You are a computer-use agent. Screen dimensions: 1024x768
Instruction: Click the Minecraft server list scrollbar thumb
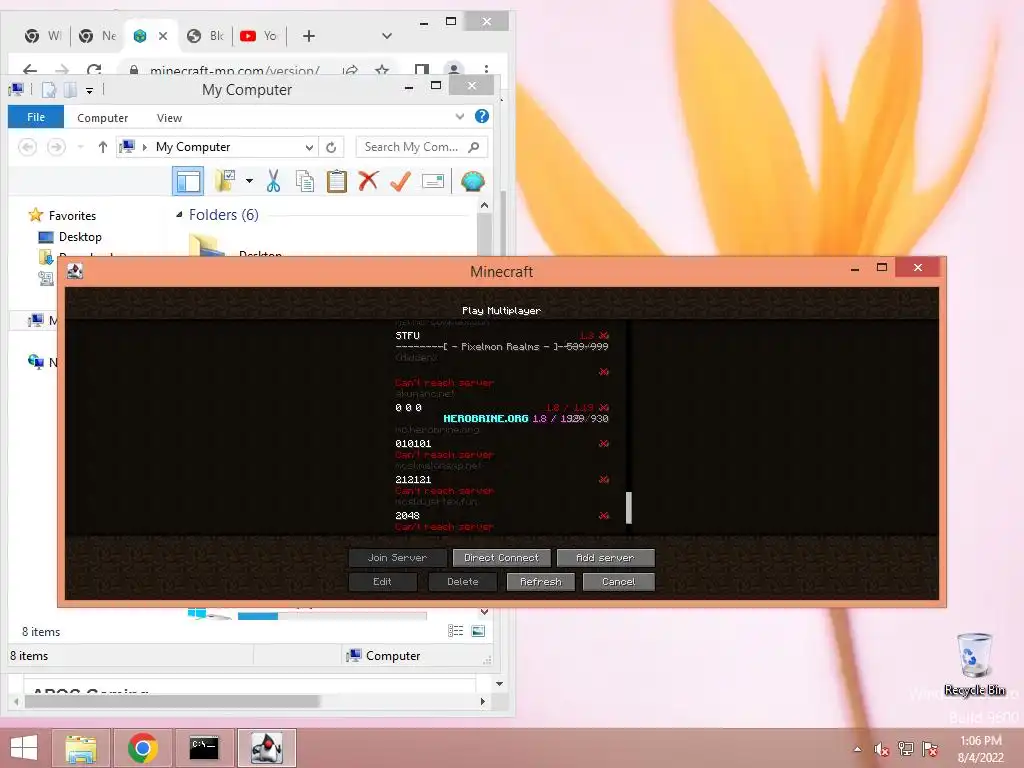click(629, 507)
